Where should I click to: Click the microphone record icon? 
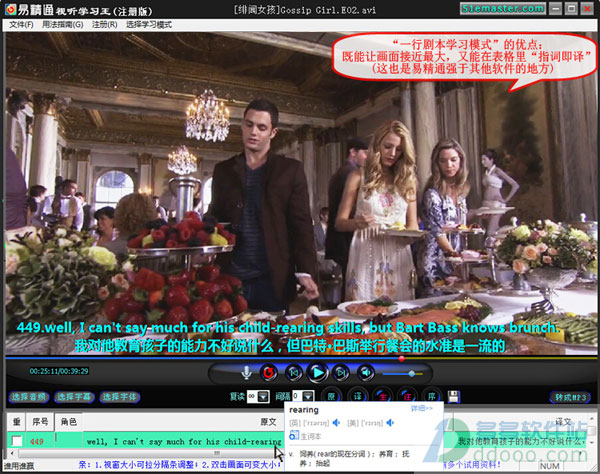pos(246,373)
